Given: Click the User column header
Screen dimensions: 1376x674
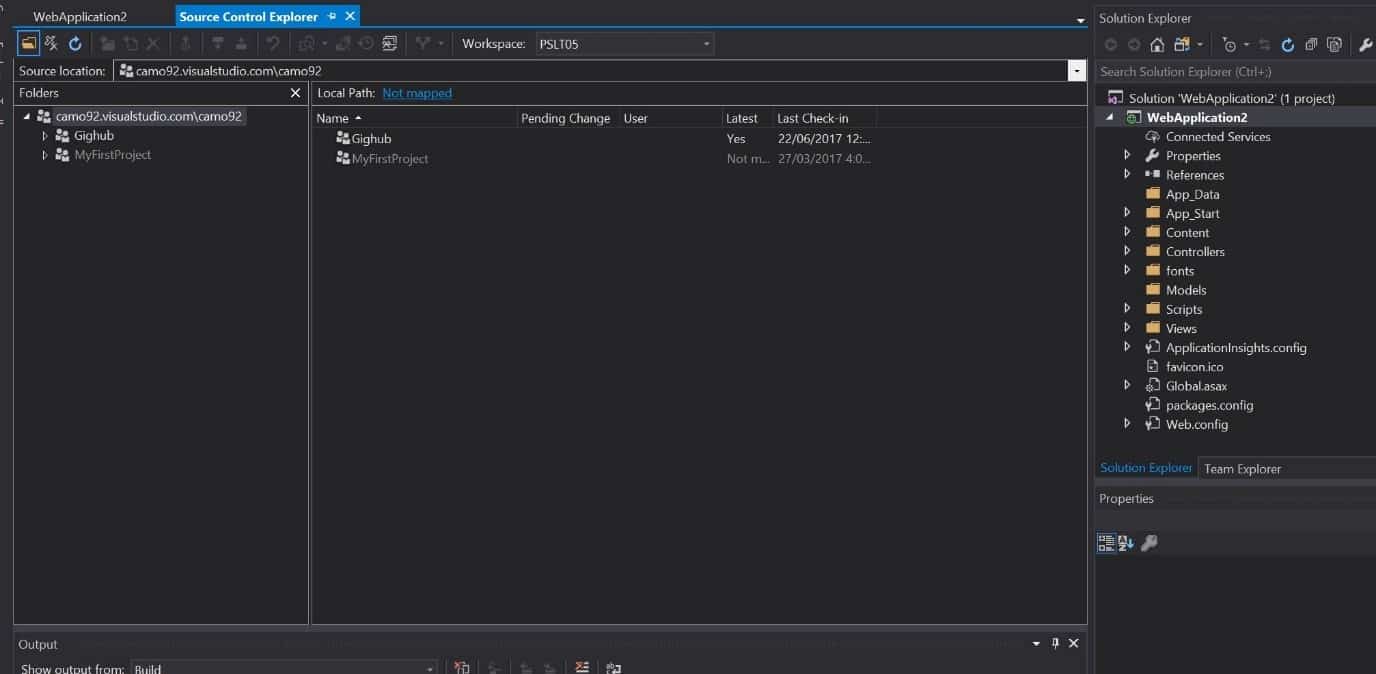Looking at the screenshot, I should [x=671, y=118].
